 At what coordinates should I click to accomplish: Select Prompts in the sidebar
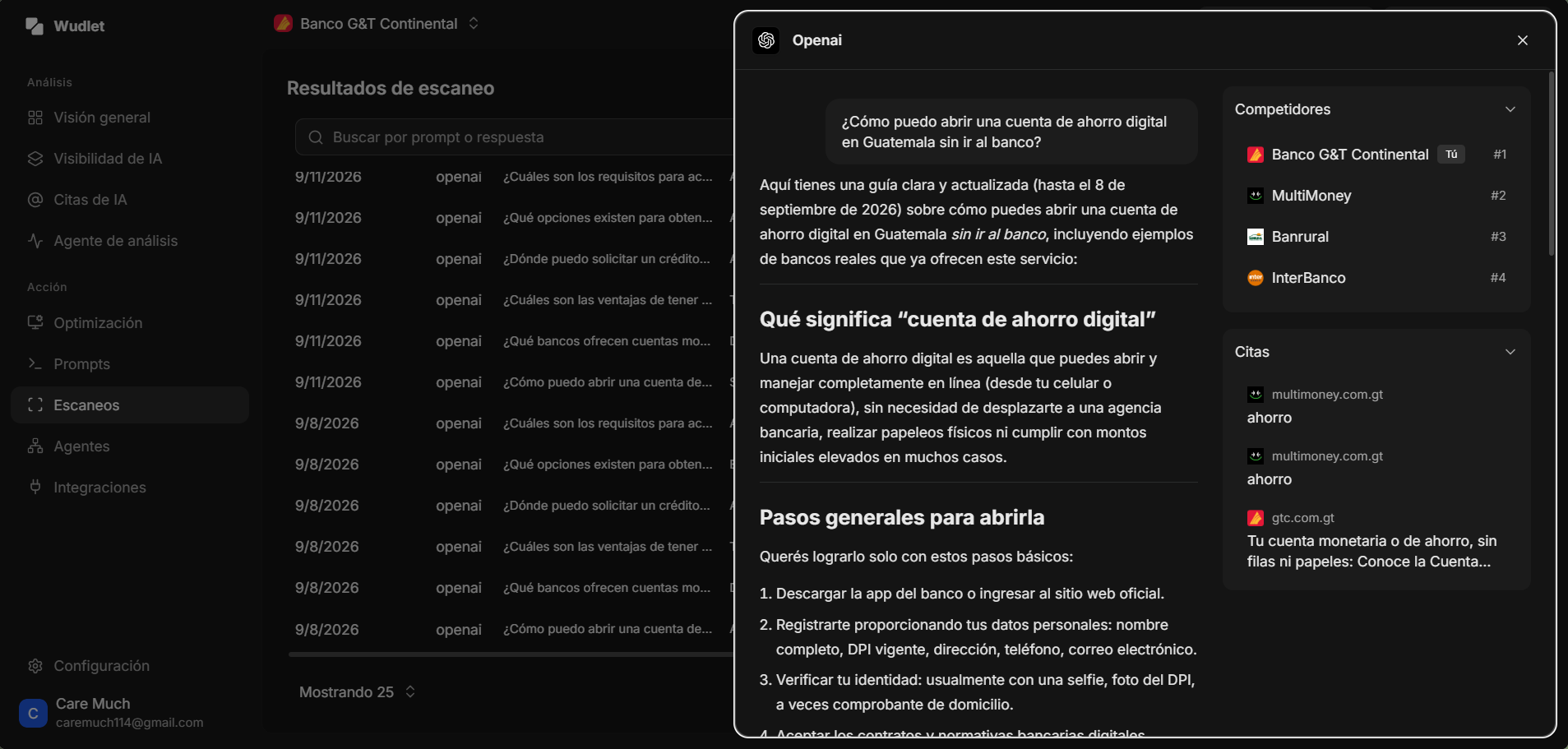pos(130,364)
